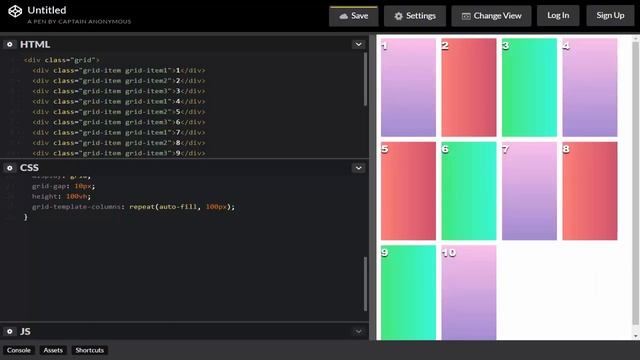Click HTML line containing item 4
This screenshot has width=640, height=360.
pyautogui.click(x=119, y=101)
